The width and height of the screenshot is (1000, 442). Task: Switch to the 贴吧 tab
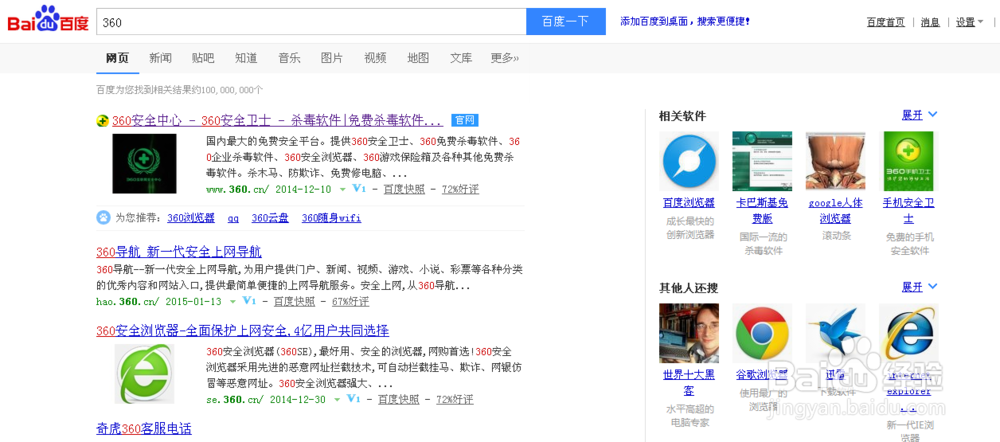(x=203, y=58)
